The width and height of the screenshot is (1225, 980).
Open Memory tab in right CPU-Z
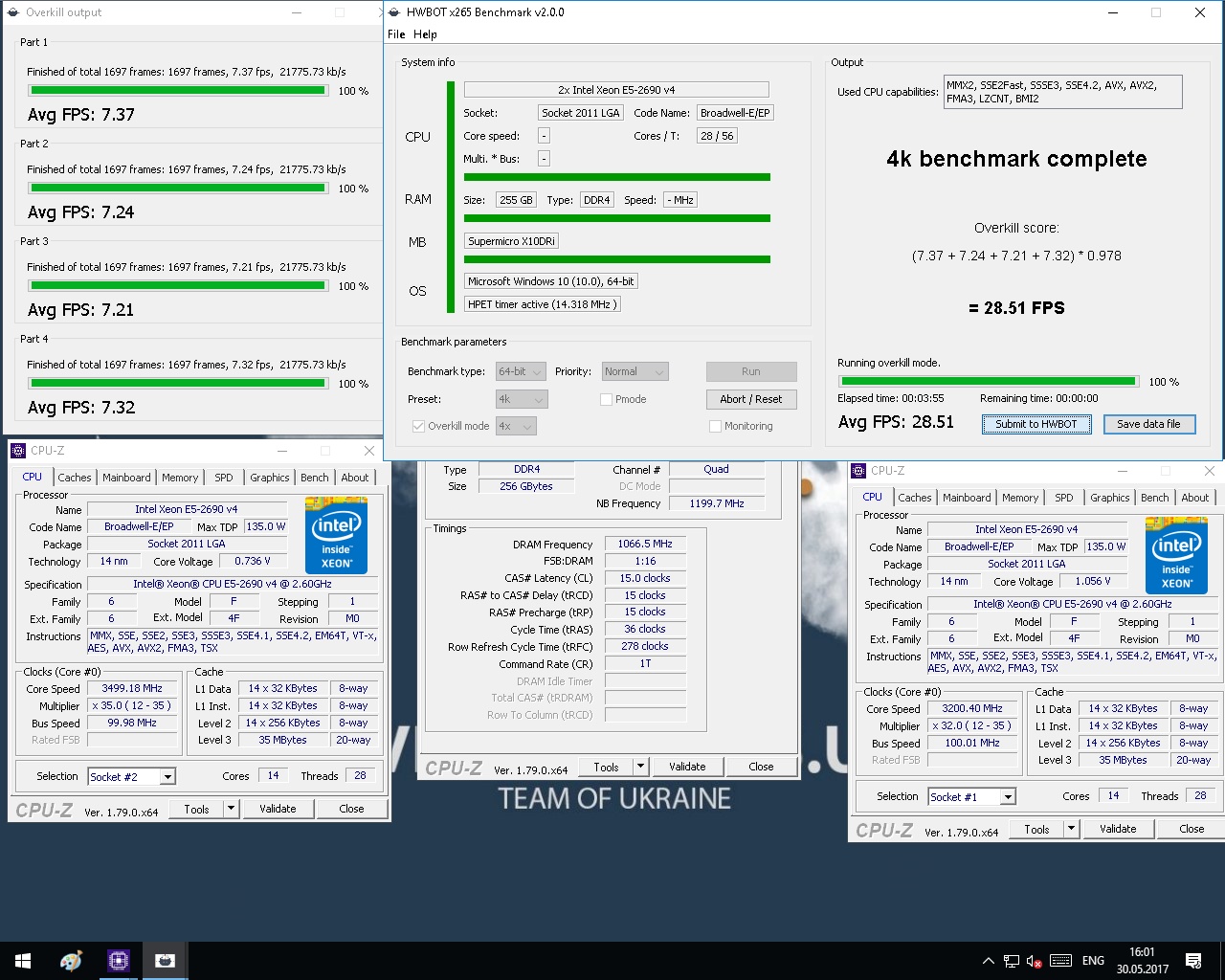pos(1020,498)
